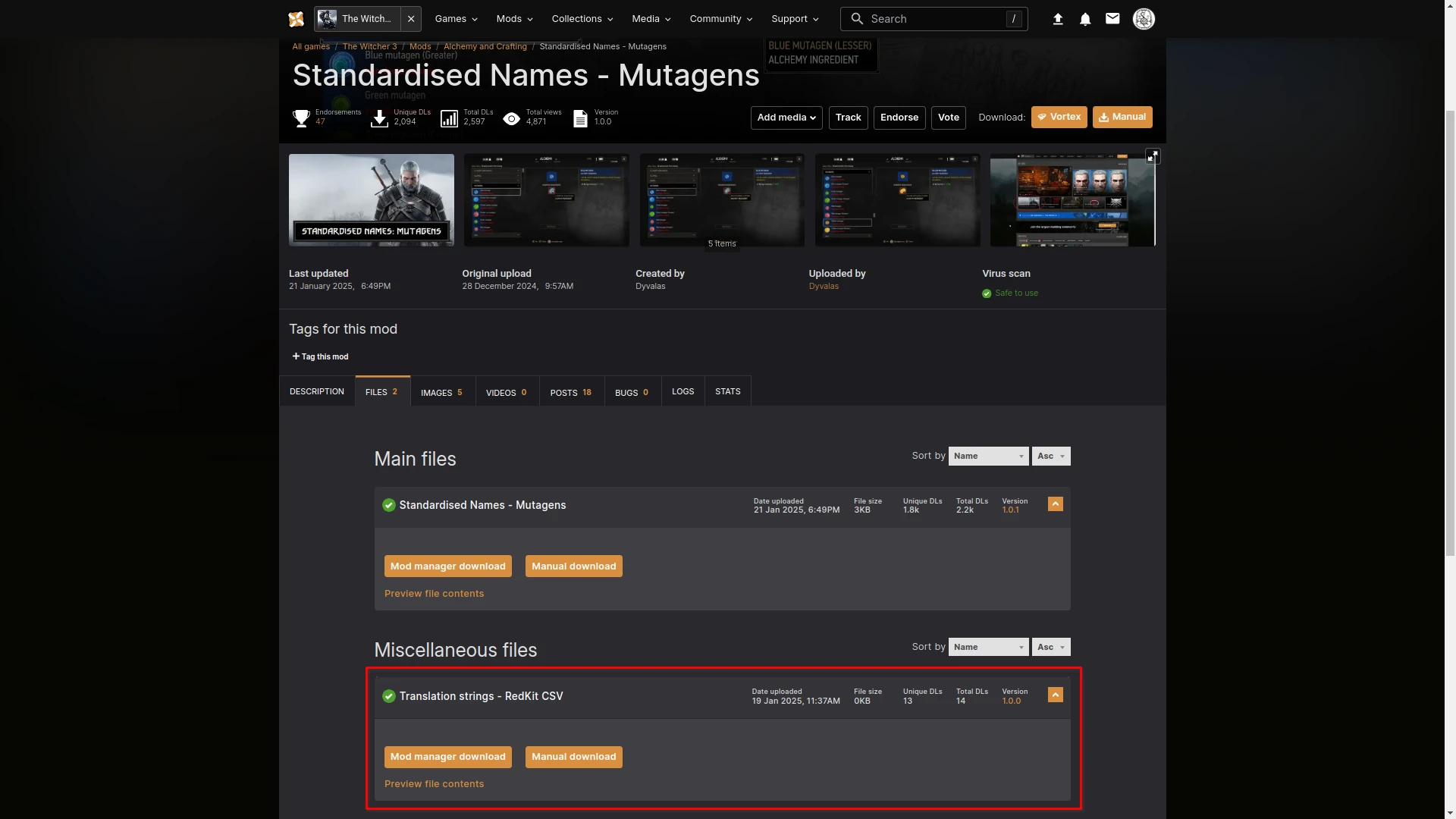This screenshot has width=1456, height=819.
Task: Open the second gallery screenshot thumbnail
Action: (x=547, y=200)
